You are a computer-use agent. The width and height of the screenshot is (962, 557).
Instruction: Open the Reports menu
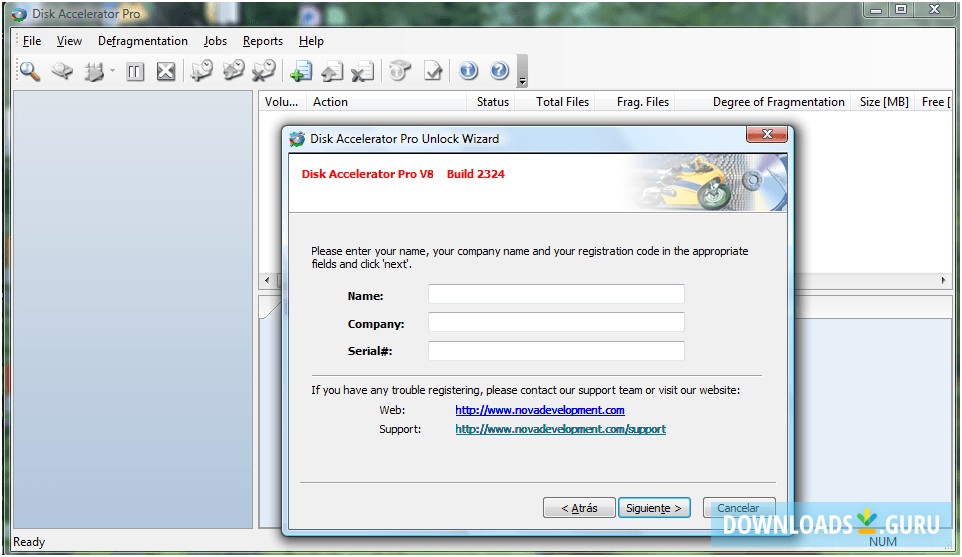coord(263,41)
